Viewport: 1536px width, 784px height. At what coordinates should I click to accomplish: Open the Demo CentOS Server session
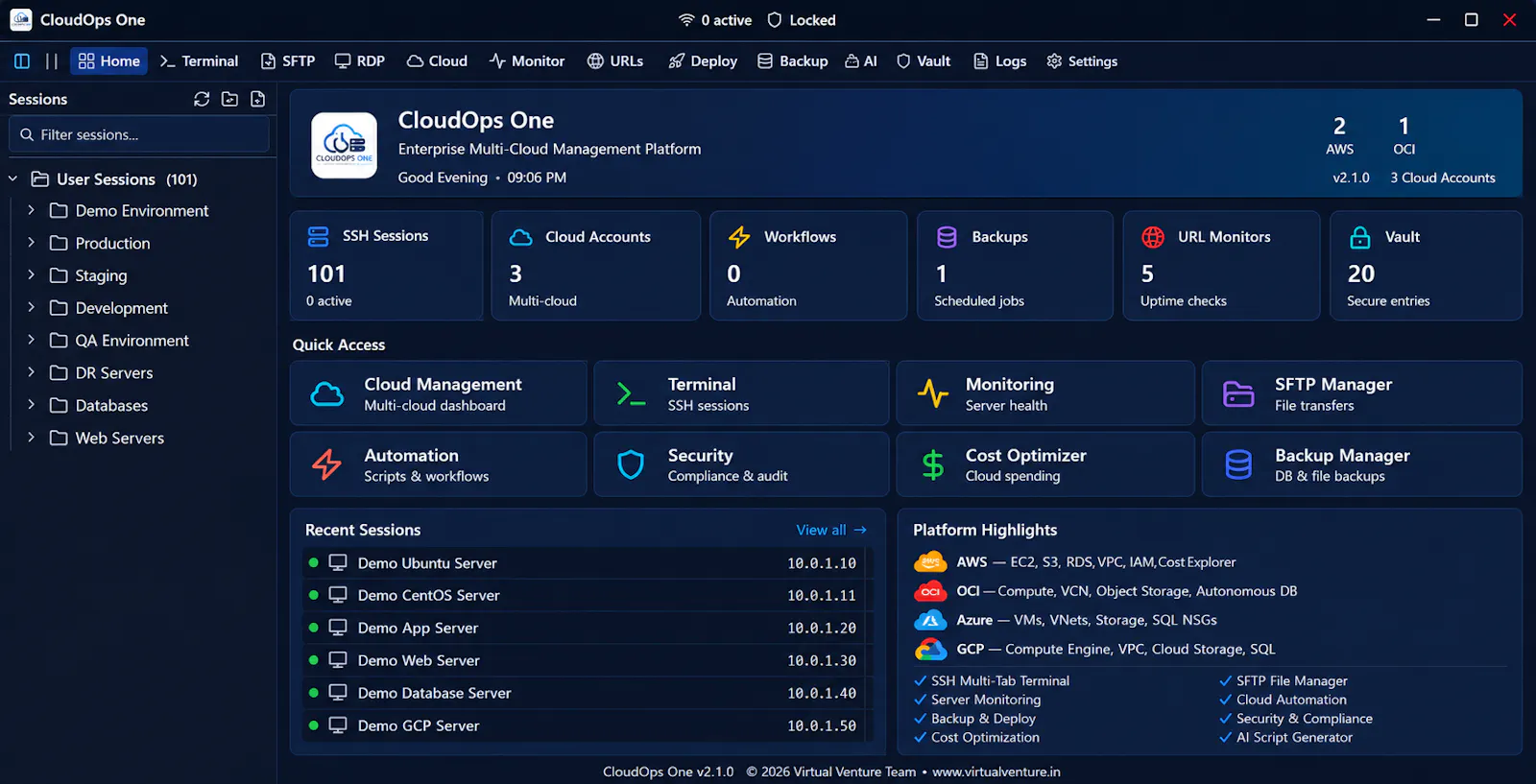tap(583, 595)
